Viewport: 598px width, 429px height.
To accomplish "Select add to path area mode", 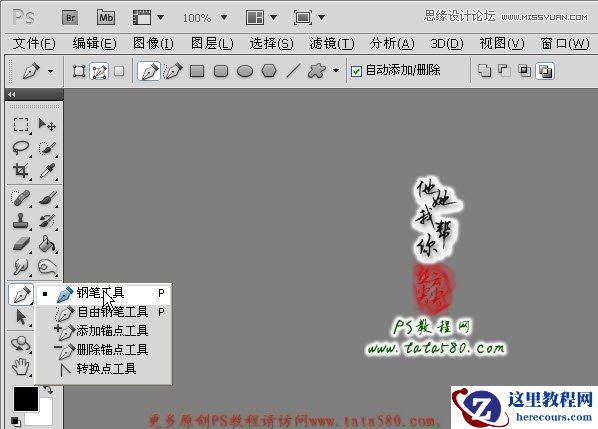I will click(484, 71).
